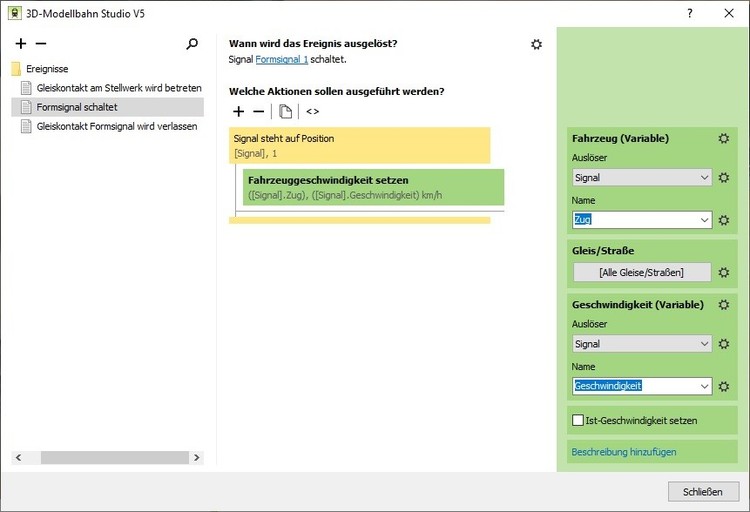Screen dimensions: 750x512
Task: Expand the Geschwindigkeit name dropdown
Action: (705, 386)
